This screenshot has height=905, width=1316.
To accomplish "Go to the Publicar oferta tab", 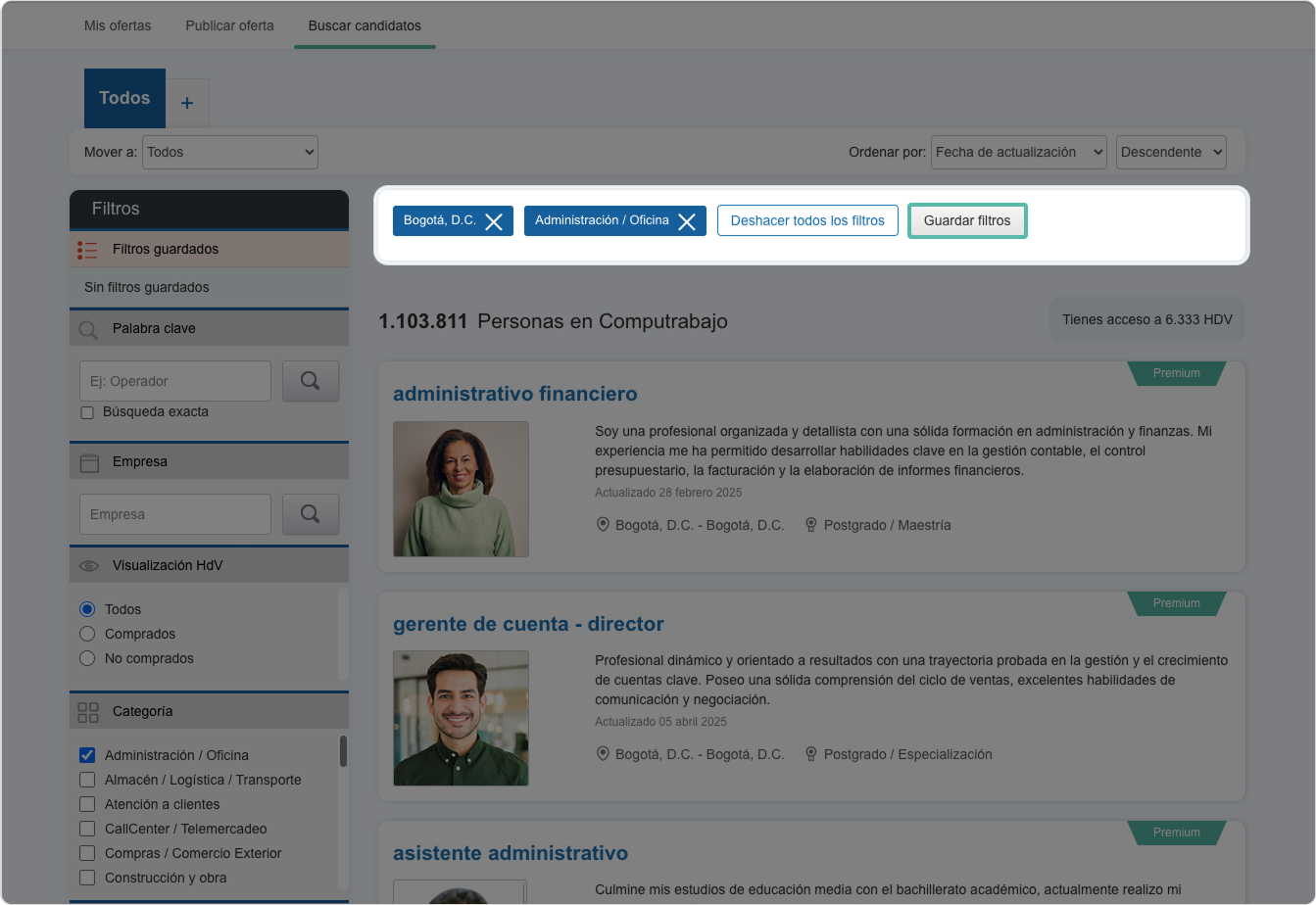I will [x=229, y=25].
